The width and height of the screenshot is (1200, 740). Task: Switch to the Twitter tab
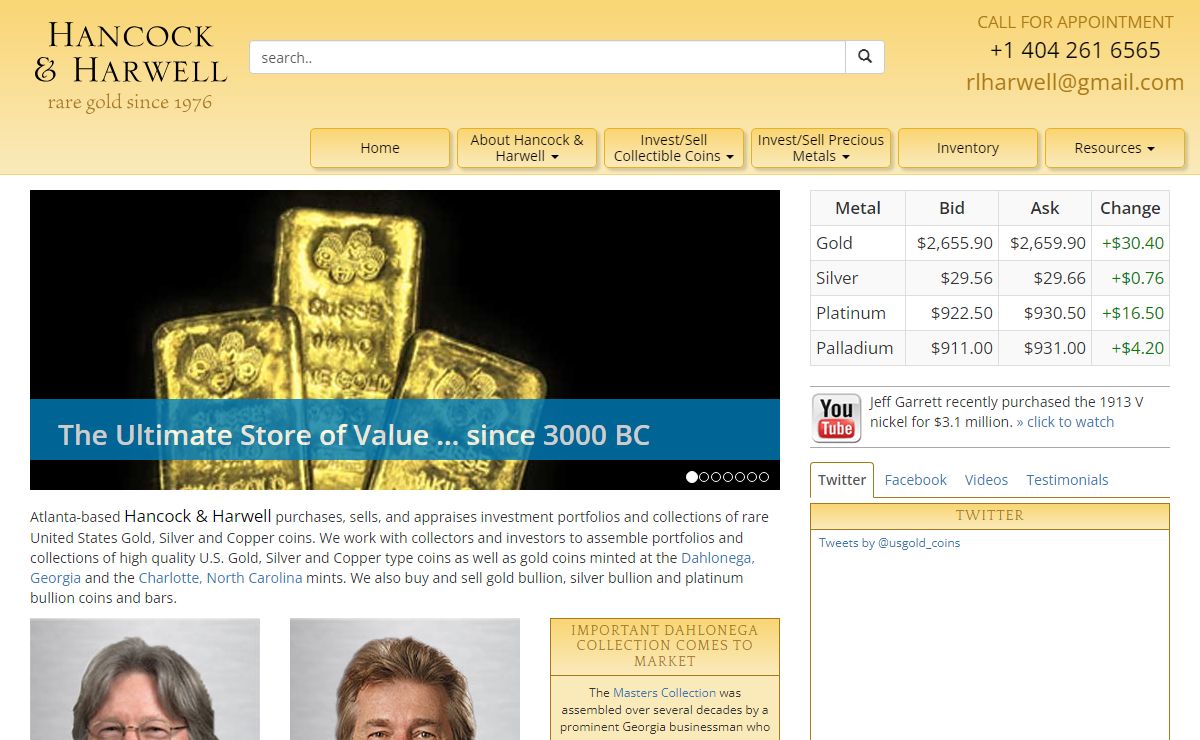842,480
